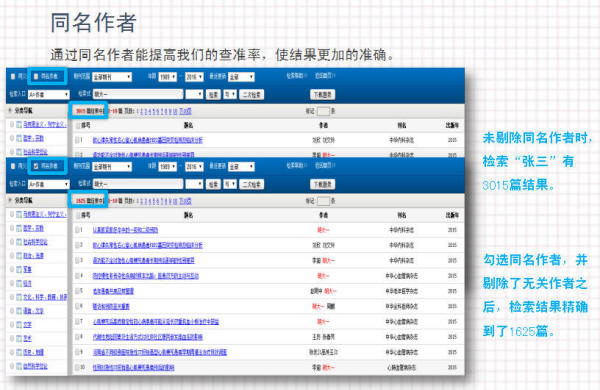Click 二次检索 button in the 1625-result panel
The image size is (600, 390).
coord(252,184)
